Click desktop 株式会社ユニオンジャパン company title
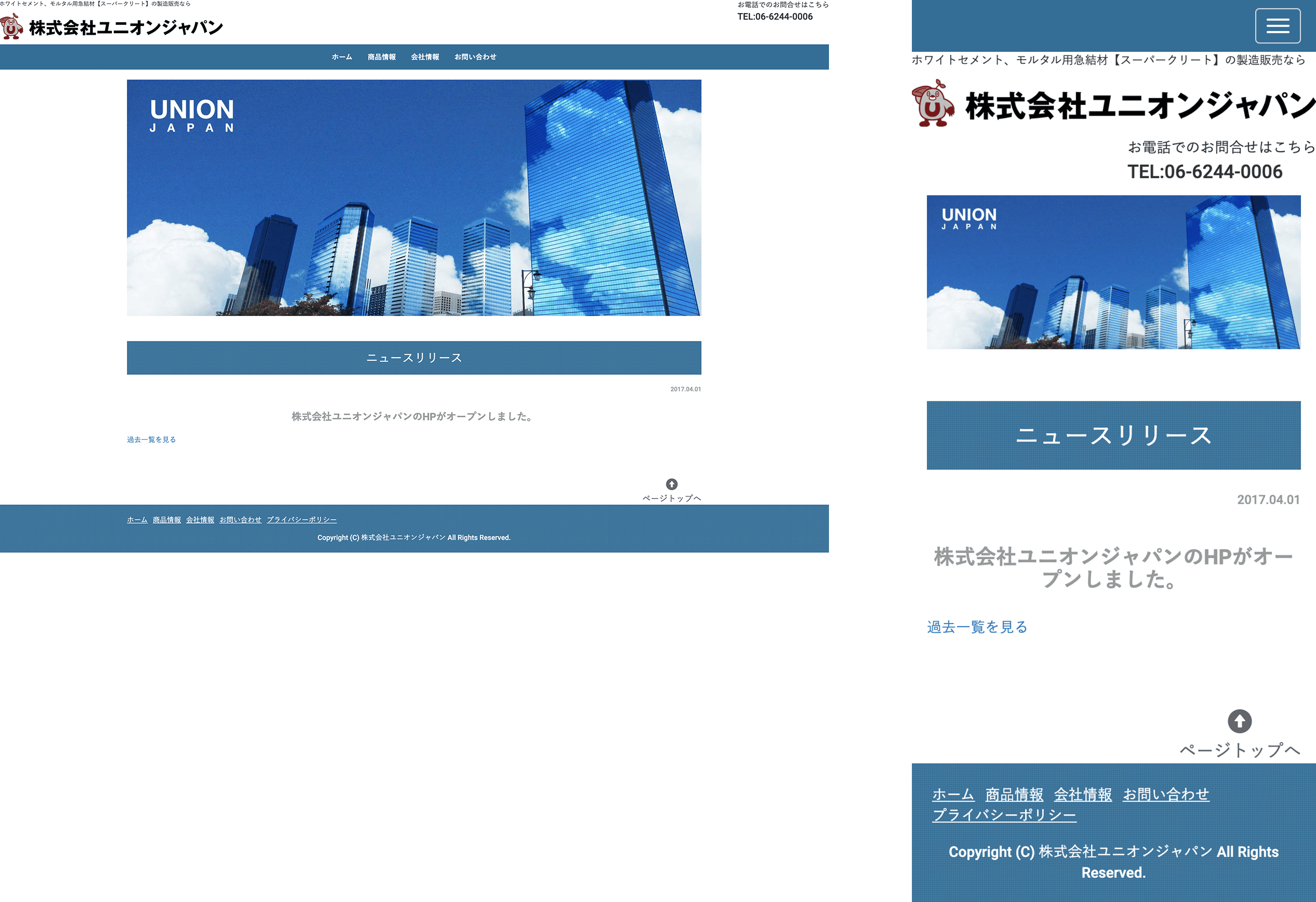The height and width of the screenshot is (902, 1316). click(126, 28)
